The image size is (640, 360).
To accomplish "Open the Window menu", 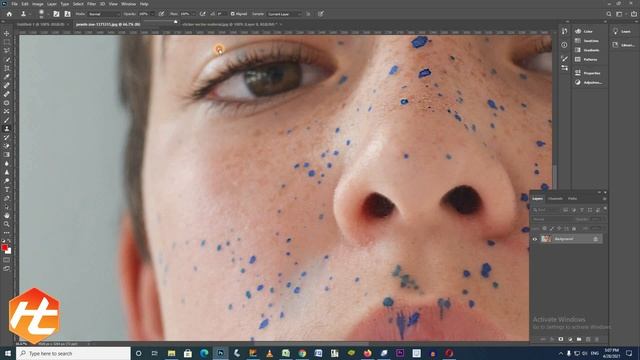I will point(129,4).
